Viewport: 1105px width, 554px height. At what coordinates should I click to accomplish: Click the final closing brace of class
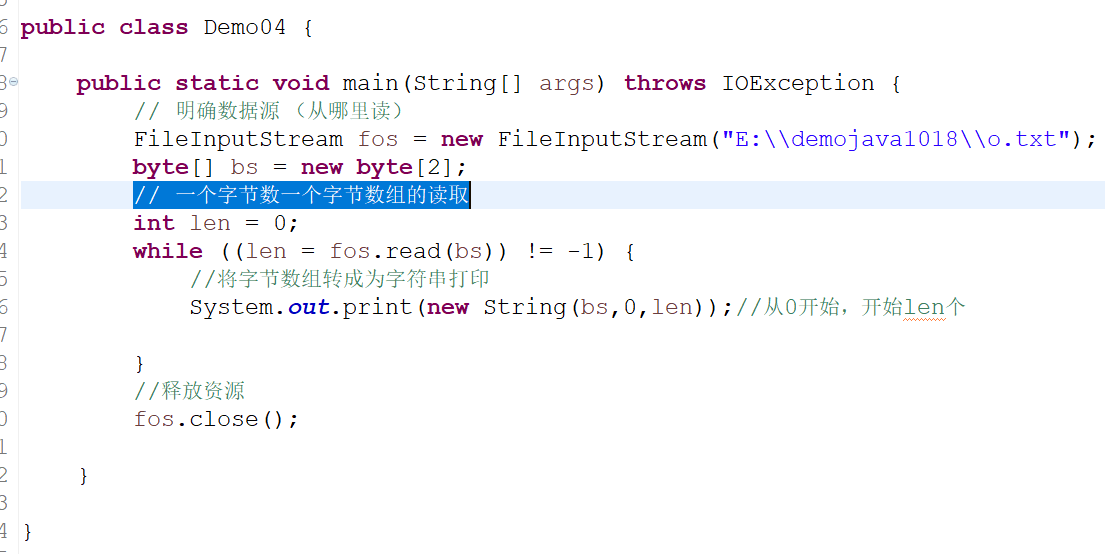[27, 531]
